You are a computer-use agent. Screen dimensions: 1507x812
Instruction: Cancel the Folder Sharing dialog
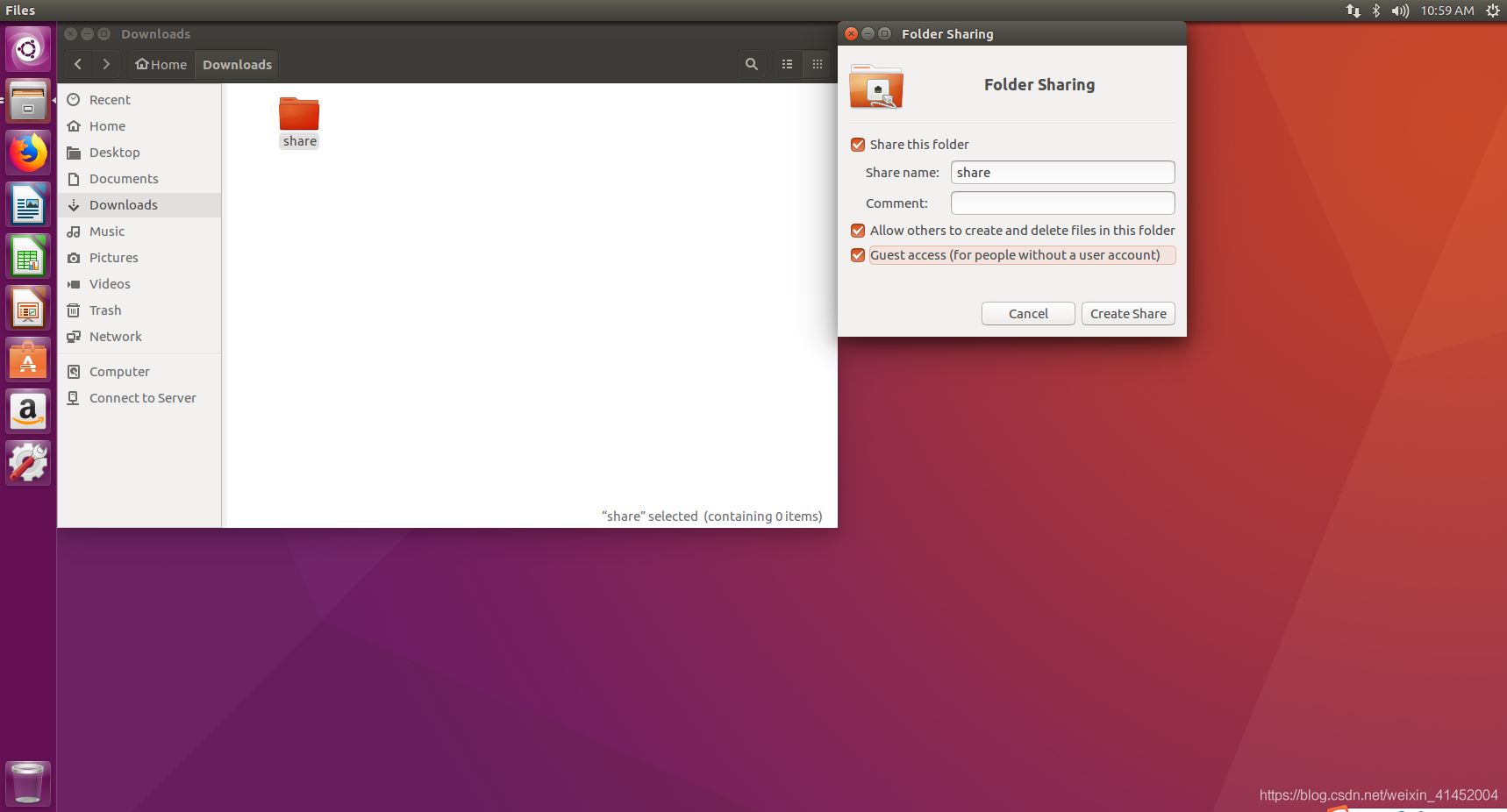tap(1028, 314)
